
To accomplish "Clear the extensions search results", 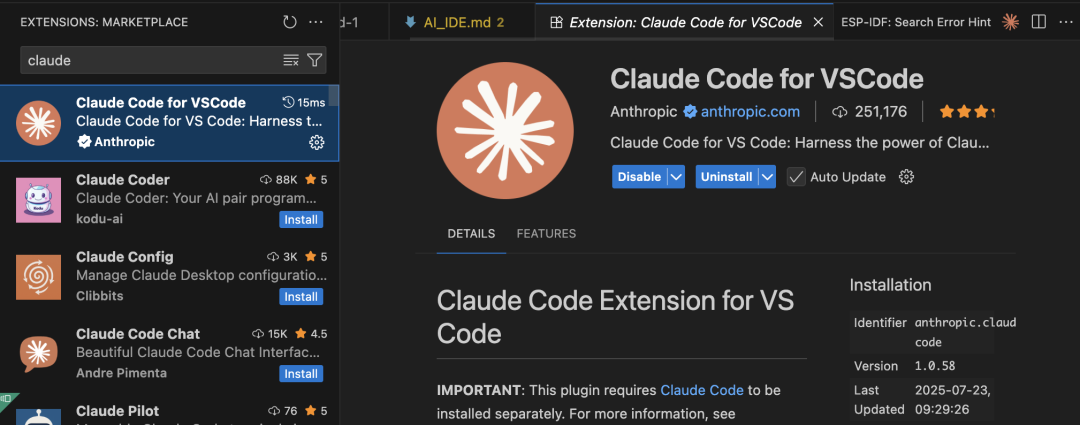I will click(291, 61).
